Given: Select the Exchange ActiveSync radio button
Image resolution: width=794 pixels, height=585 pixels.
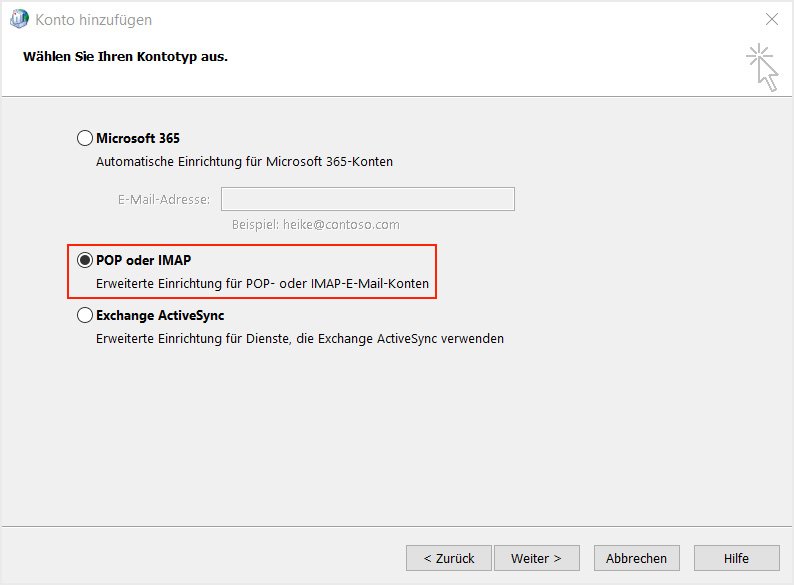Looking at the screenshot, I should click(85, 315).
